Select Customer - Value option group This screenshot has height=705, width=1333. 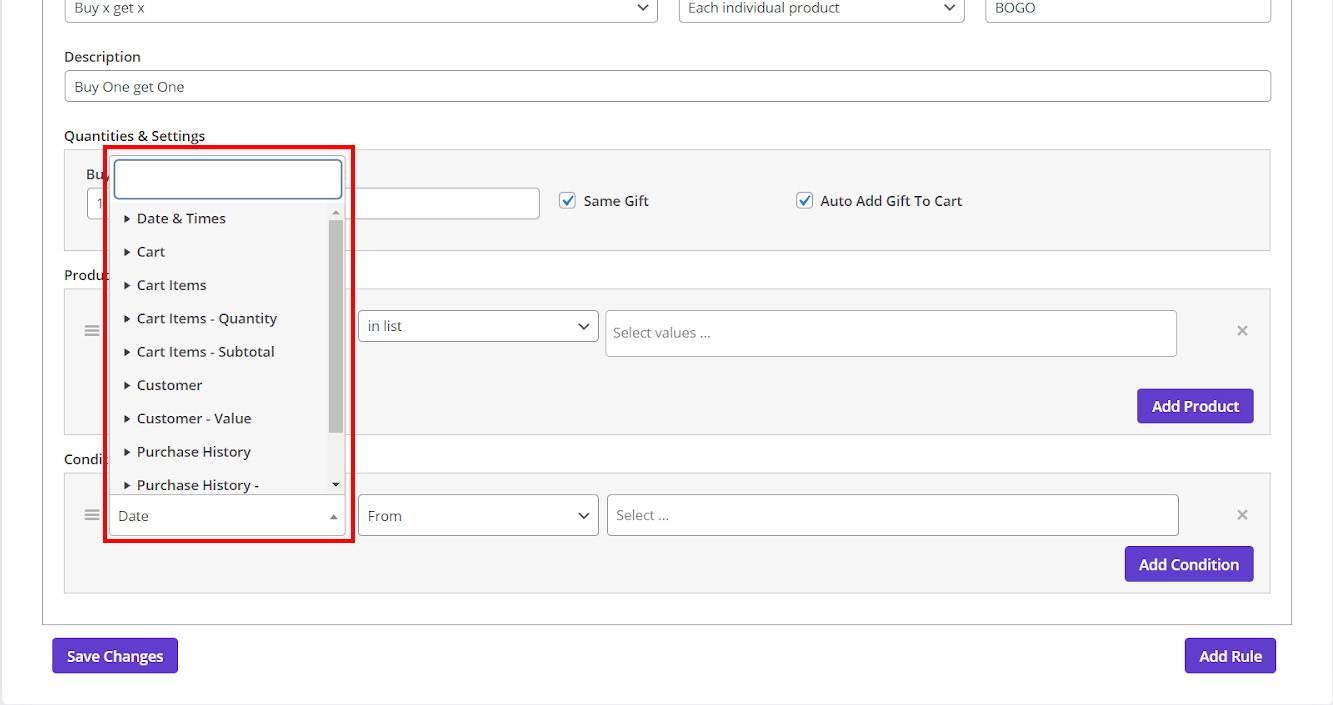click(193, 419)
